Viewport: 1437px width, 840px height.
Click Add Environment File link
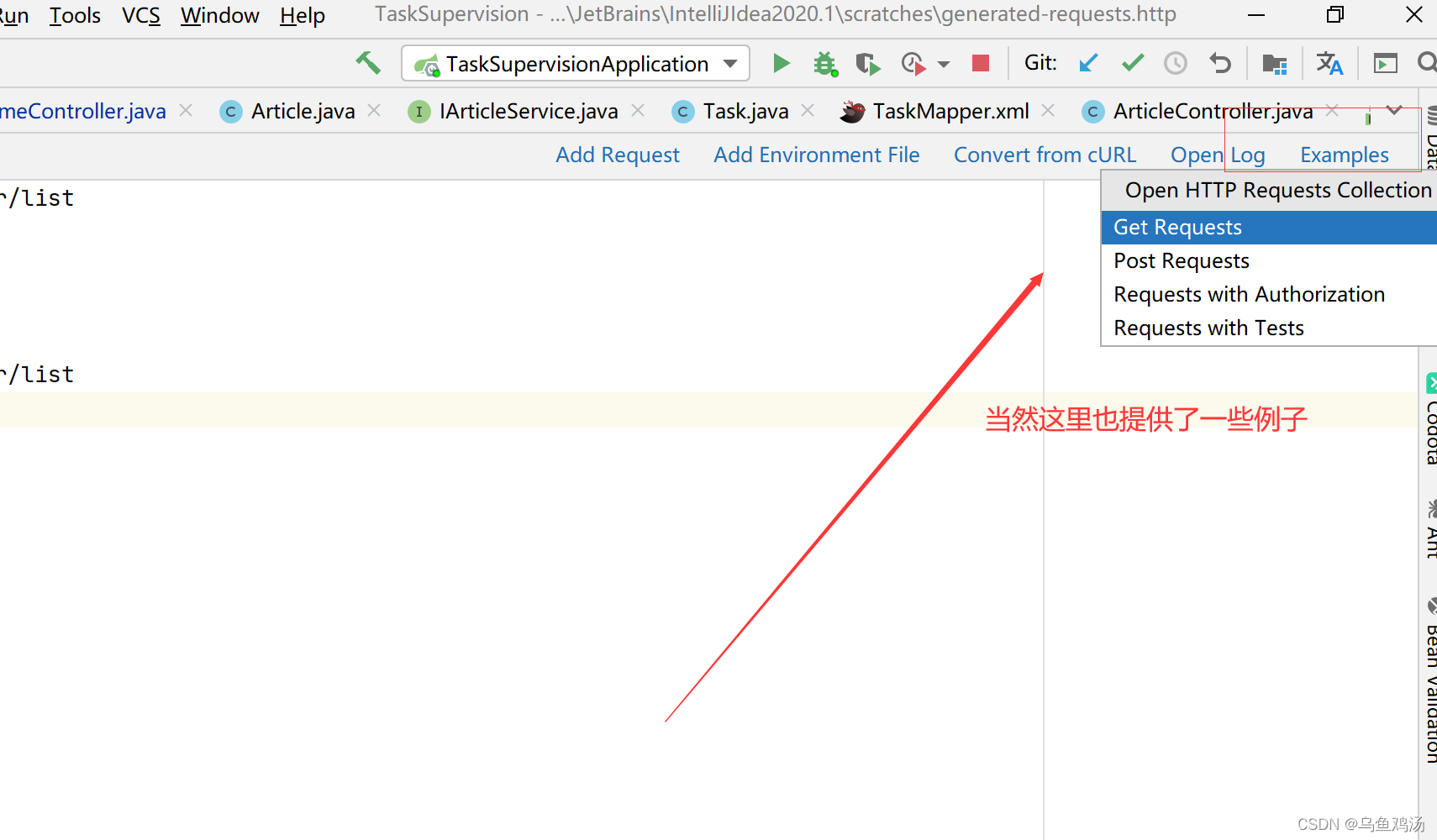coord(817,155)
